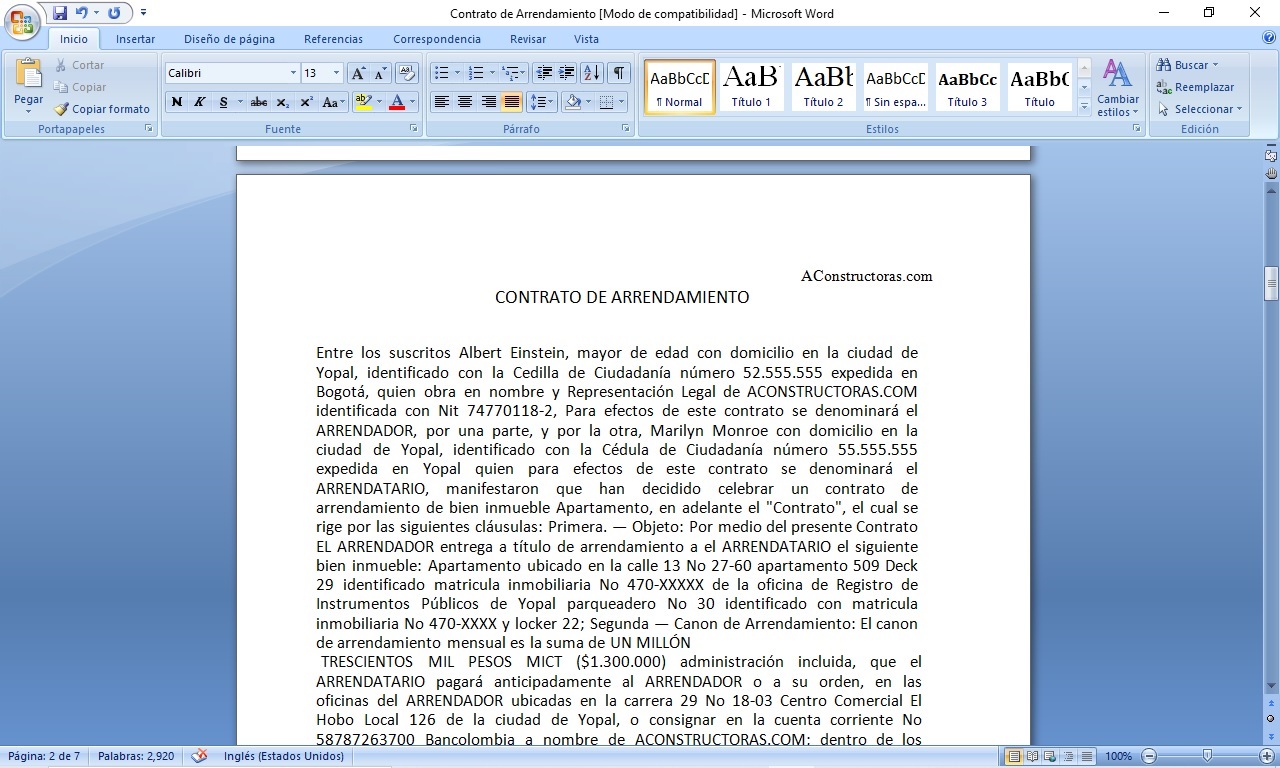Align text left
The image size is (1280, 768).
[441, 102]
